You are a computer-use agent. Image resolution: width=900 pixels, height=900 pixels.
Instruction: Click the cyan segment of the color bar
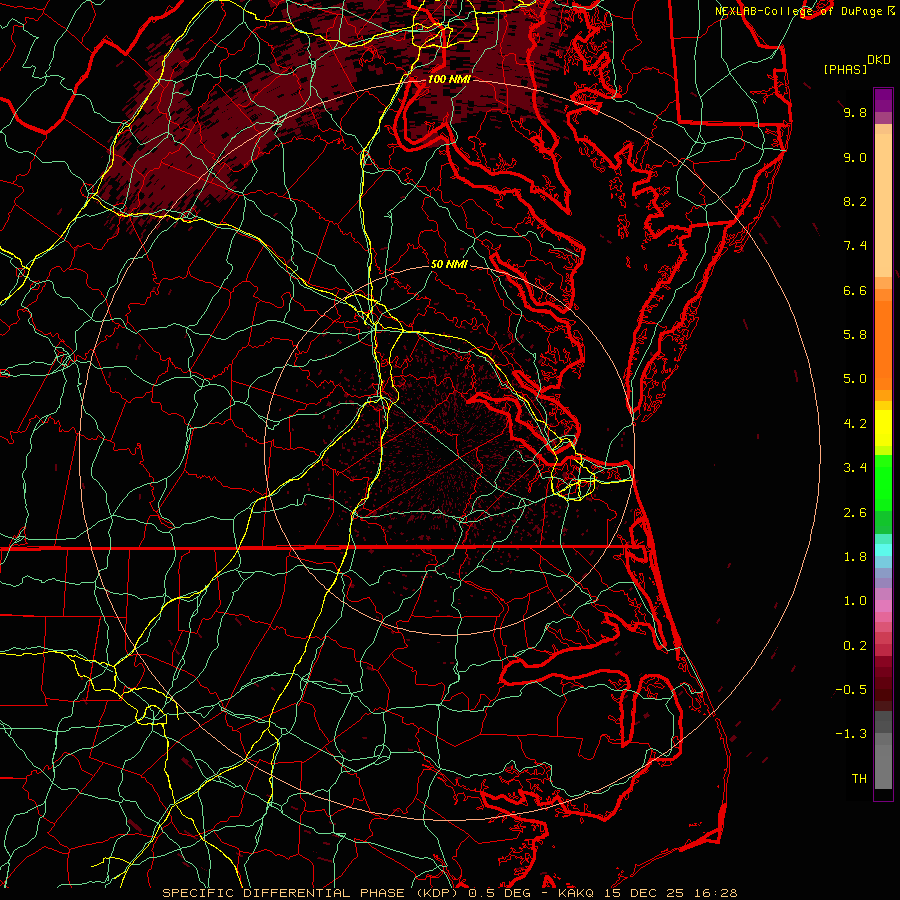(x=883, y=550)
